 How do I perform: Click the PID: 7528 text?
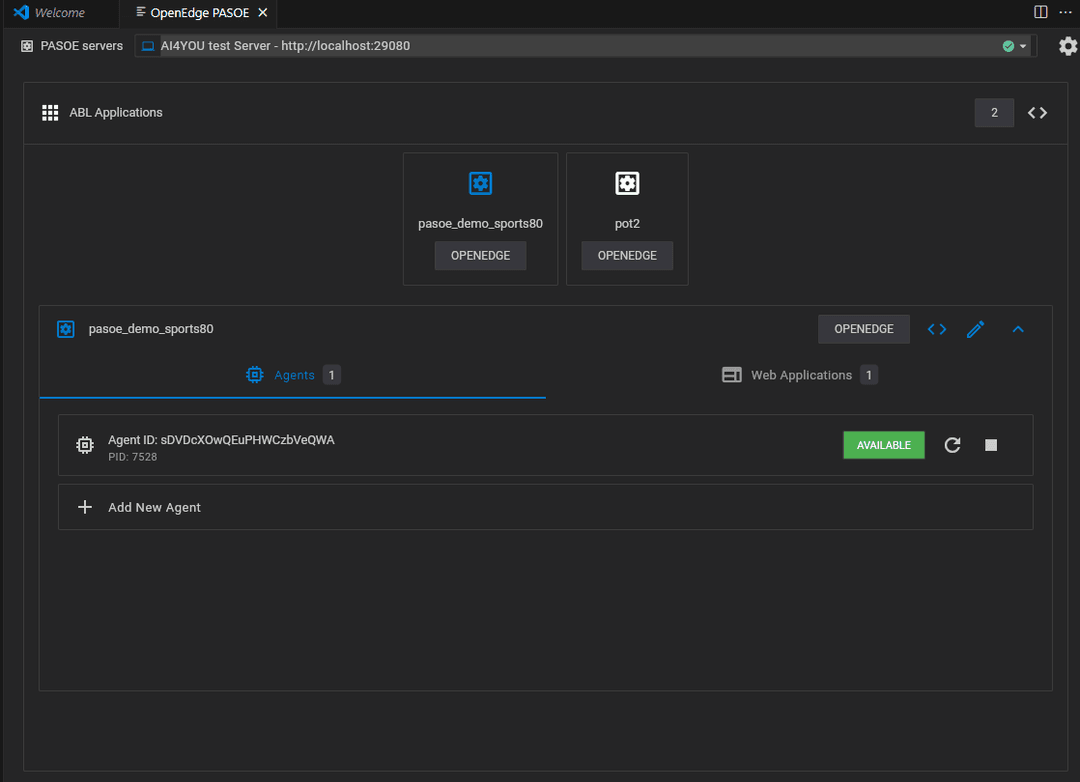tap(132, 457)
